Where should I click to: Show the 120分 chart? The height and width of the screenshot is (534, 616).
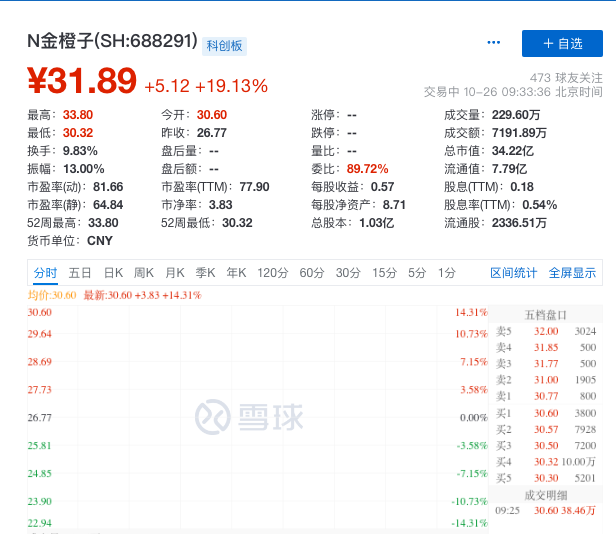[273, 272]
